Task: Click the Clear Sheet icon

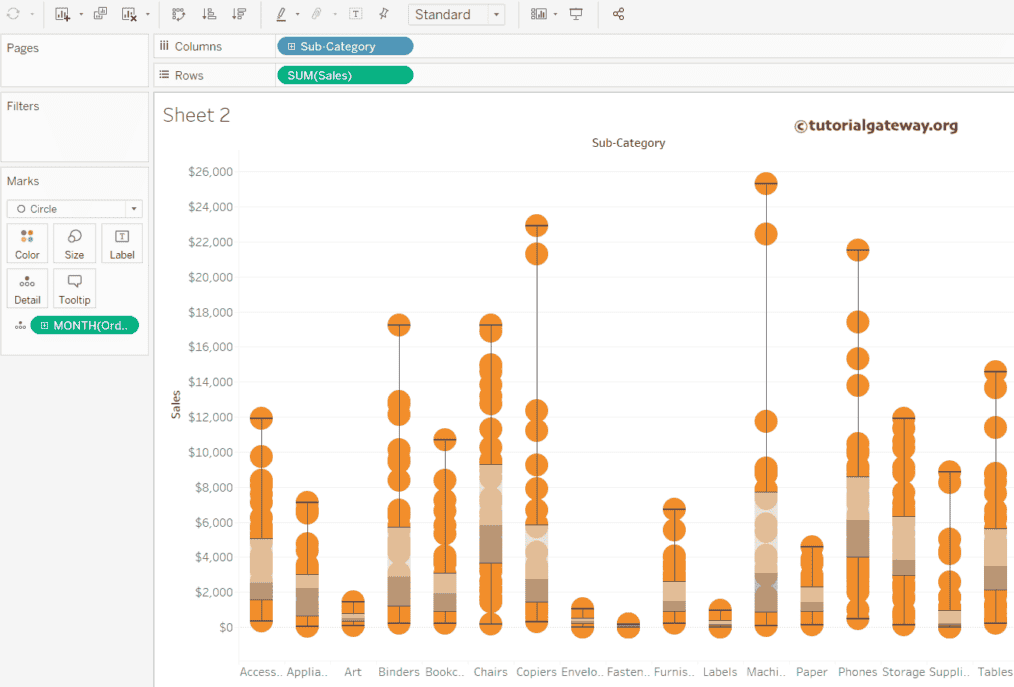Action: pos(129,14)
